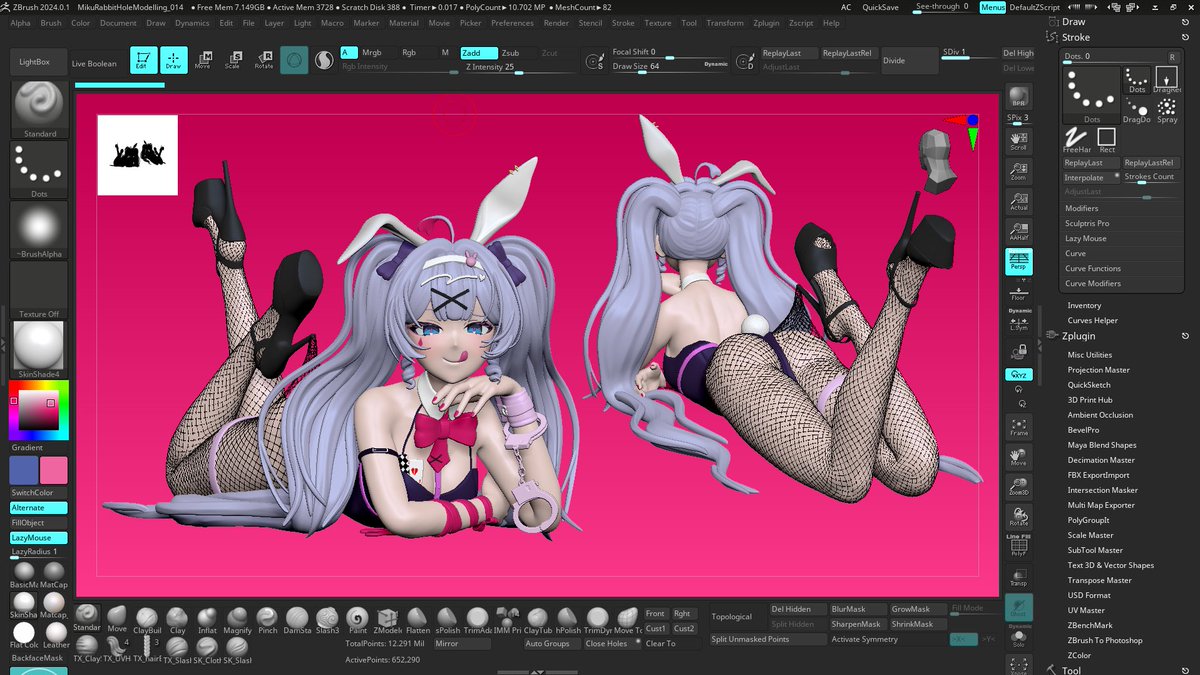
Task: Open the Preferences menu
Action: pos(512,22)
